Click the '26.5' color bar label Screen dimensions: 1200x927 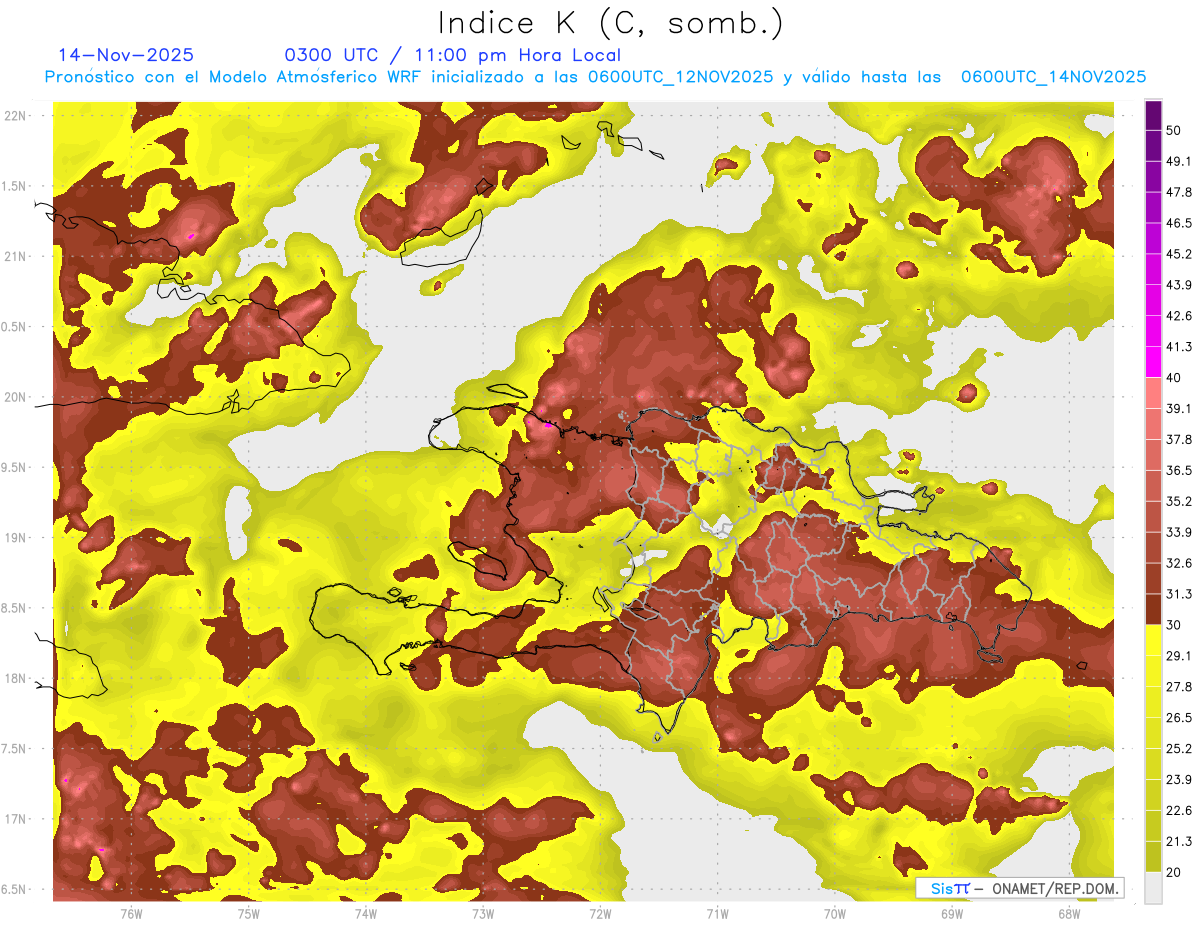[x=1178, y=718]
